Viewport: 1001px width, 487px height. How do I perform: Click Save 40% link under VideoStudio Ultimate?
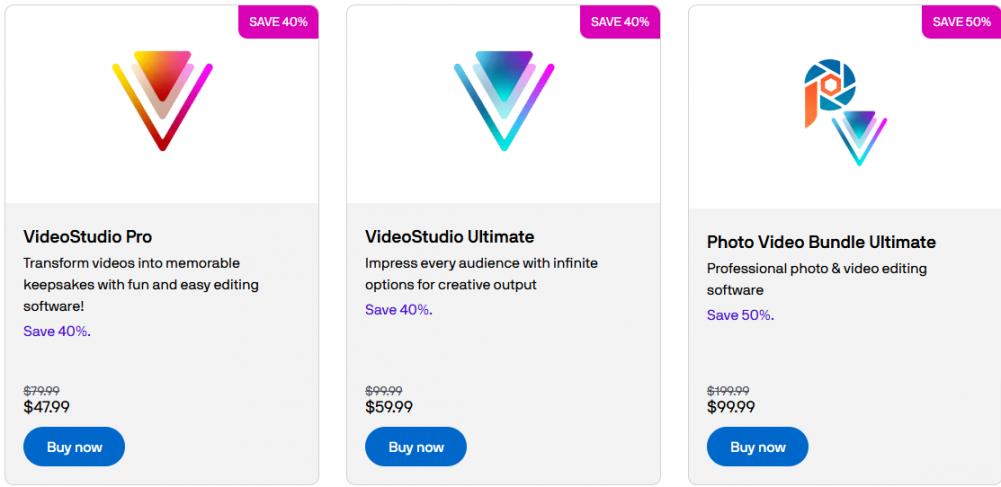tap(398, 310)
